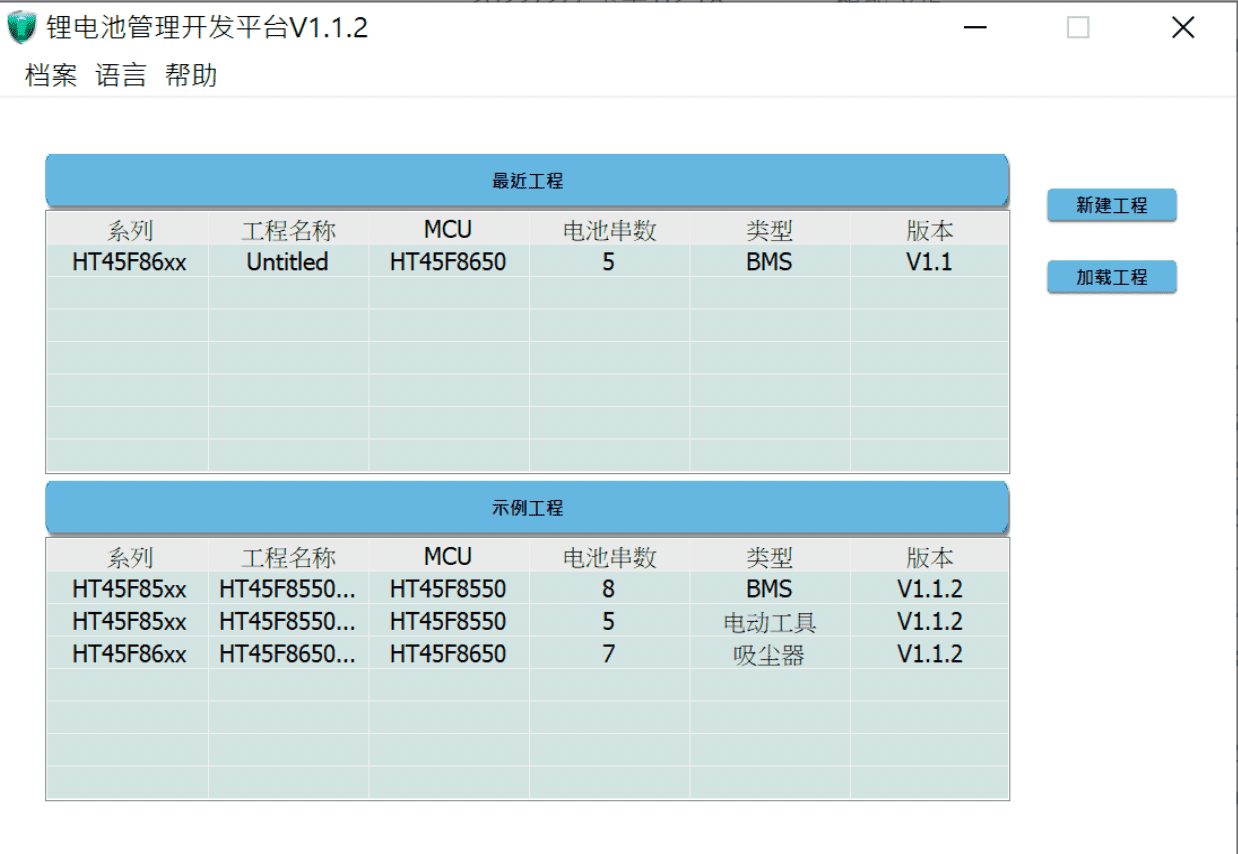The height and width of the screenshot is (854, 1238).
Task: Select 类型 column header in 最近工程 table
Action: coord(769,230)
